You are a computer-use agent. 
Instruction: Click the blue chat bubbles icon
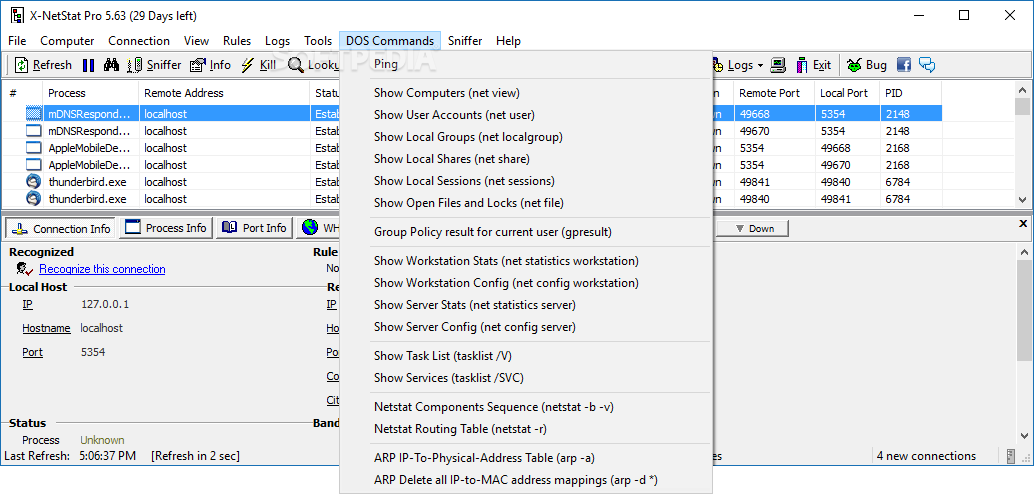927,65
